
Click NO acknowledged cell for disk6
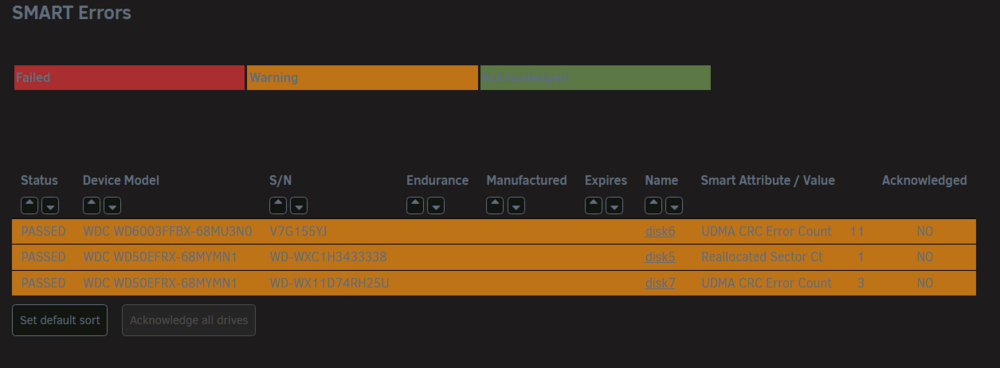click(925, 232)
